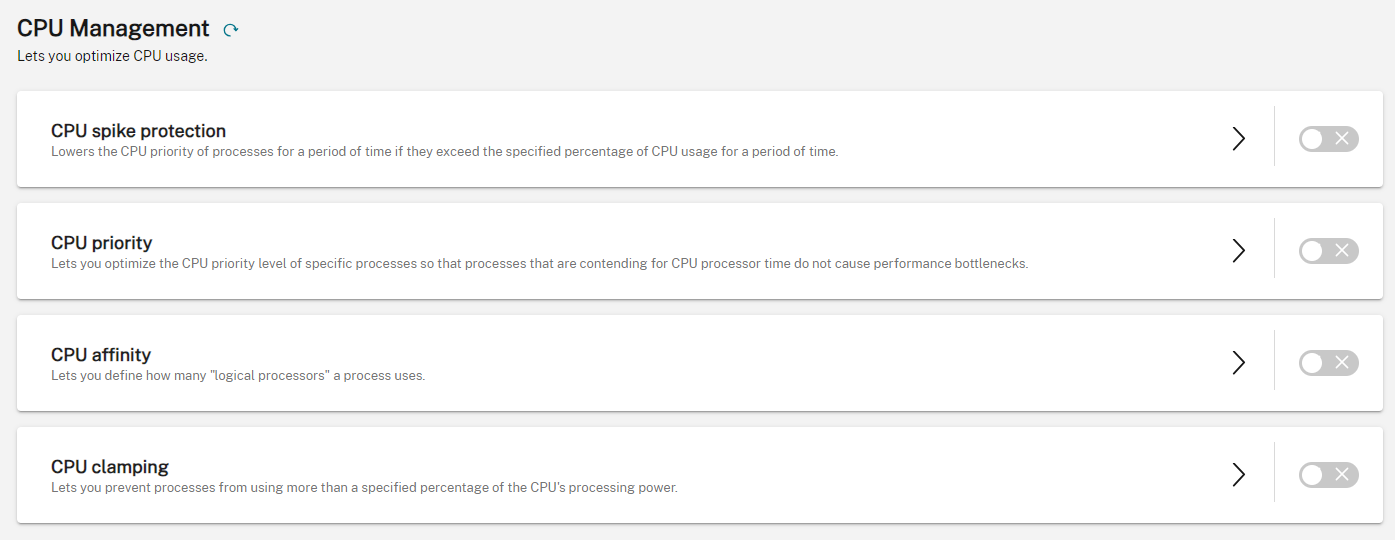This screenshot has height=540, width=1395.
Task: Open the CPU affinity title
Action: click(x=101, y=355)
